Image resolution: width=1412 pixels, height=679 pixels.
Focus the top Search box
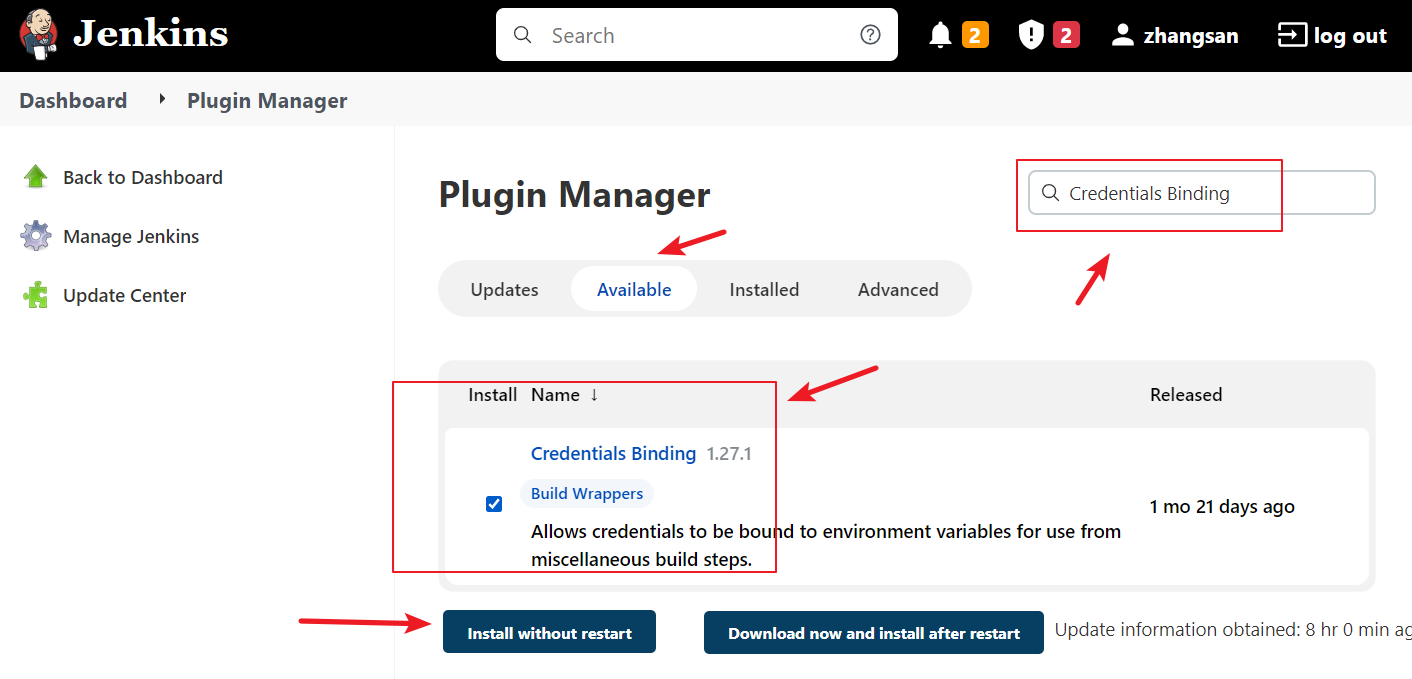click(x=697, y=35)
